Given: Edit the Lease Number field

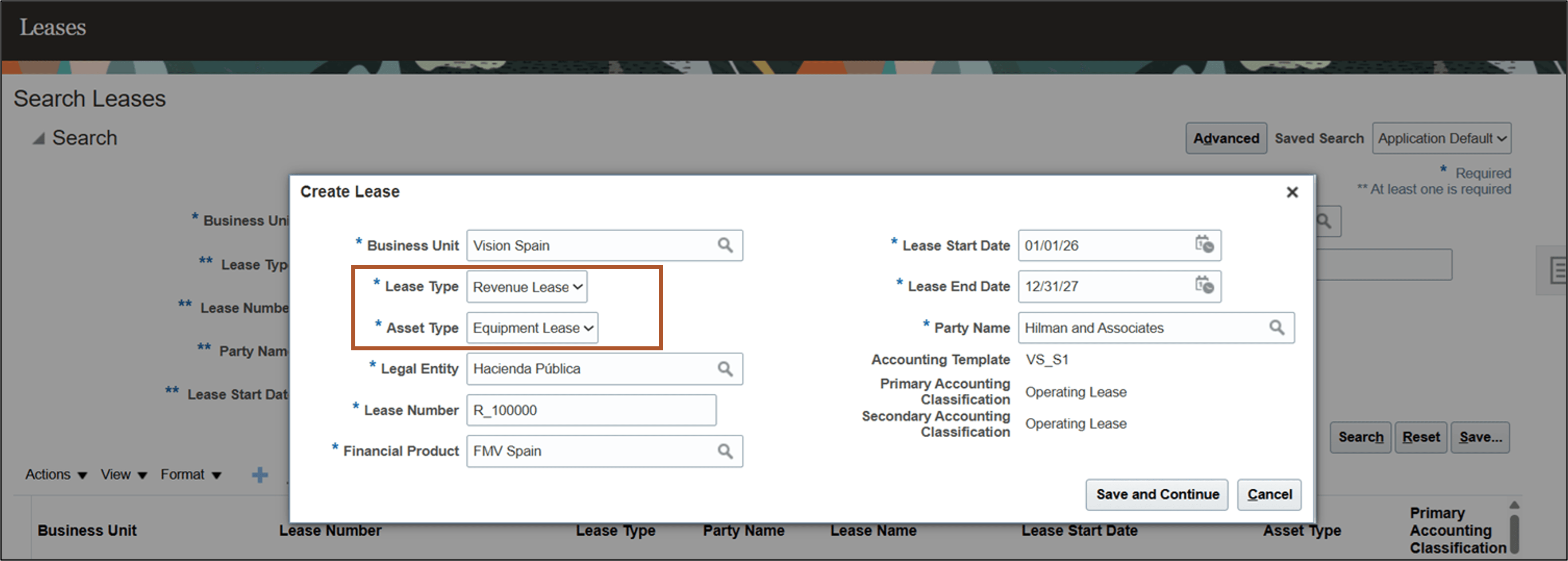Looking at the screenshot, I should click(590, 410).
